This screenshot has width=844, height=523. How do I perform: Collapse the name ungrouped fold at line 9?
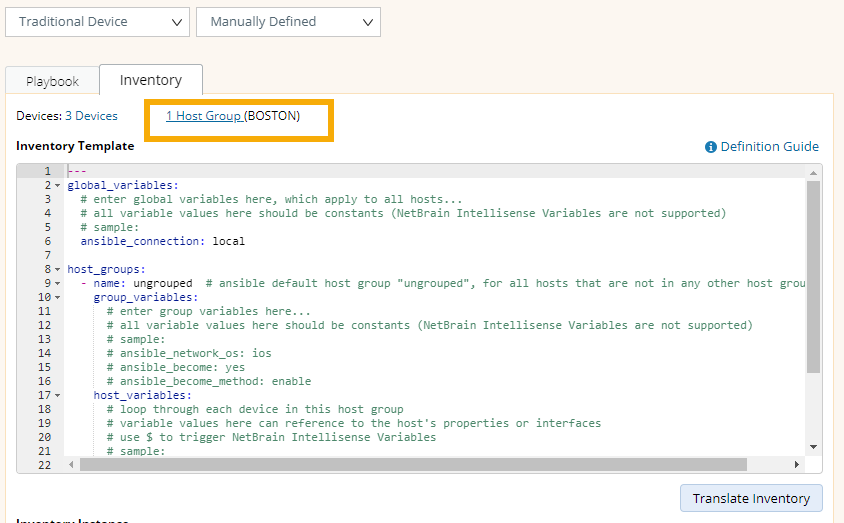pos(57,284)
